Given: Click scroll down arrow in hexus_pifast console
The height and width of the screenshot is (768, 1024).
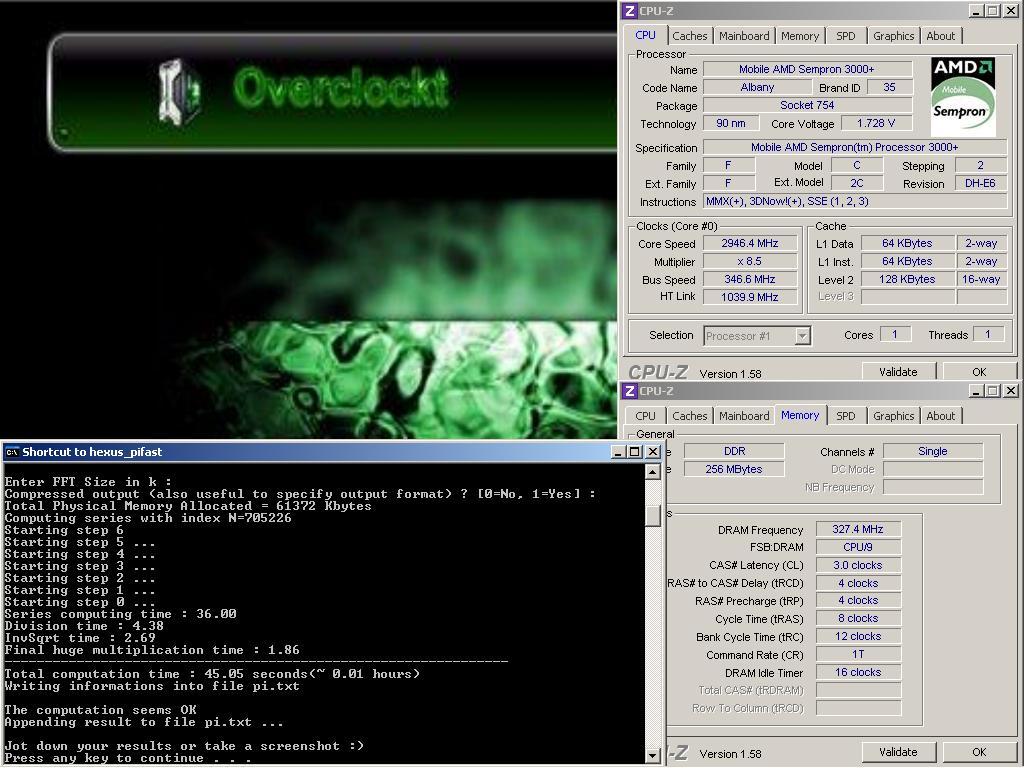Looking at the screenshot, I should pos(653,756).
